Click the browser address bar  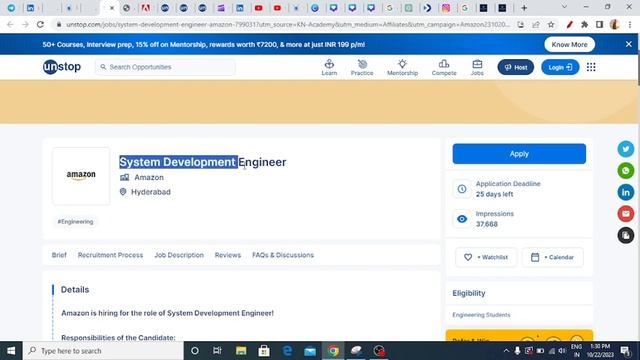click(x=288, y=24)
